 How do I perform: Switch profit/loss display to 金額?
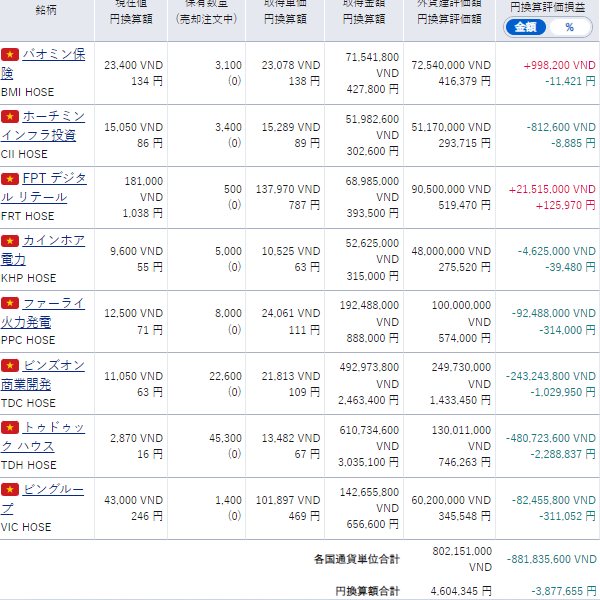tap(526, 27)
